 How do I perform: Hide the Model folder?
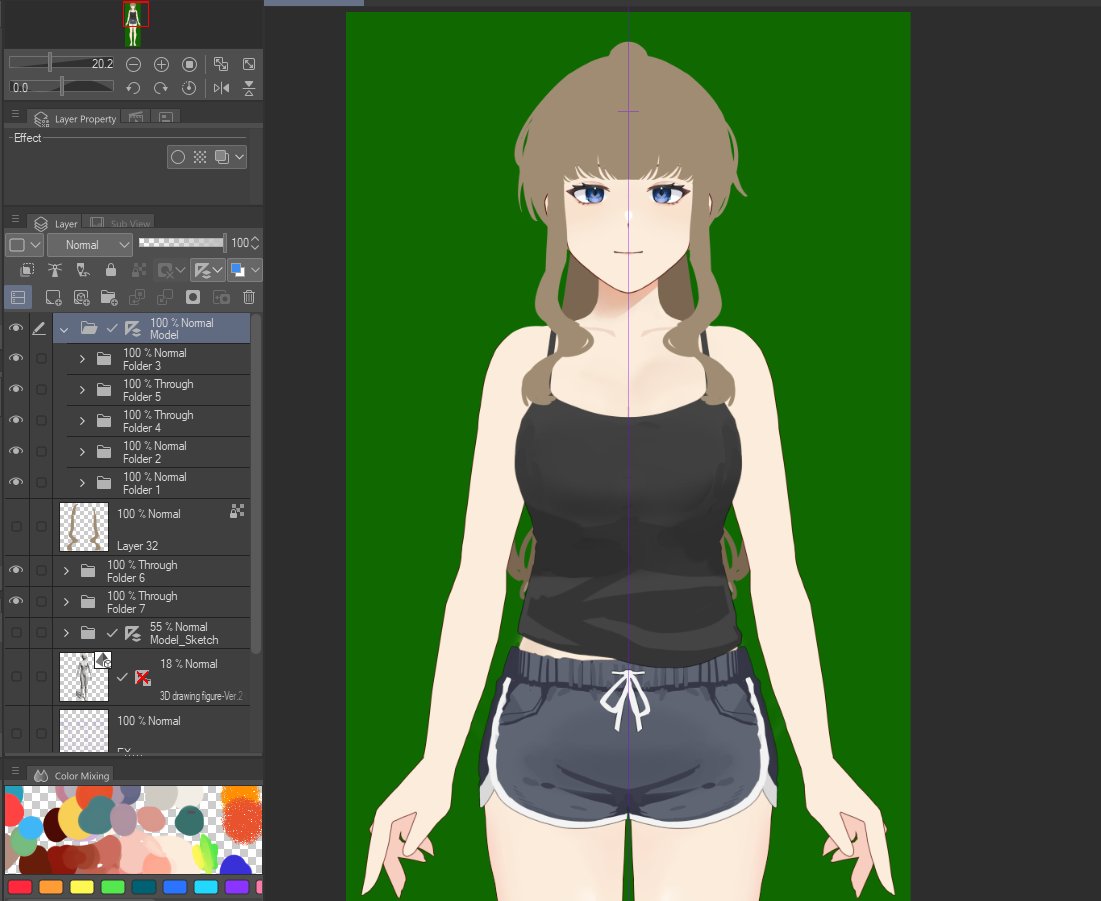tap(15, 327)
